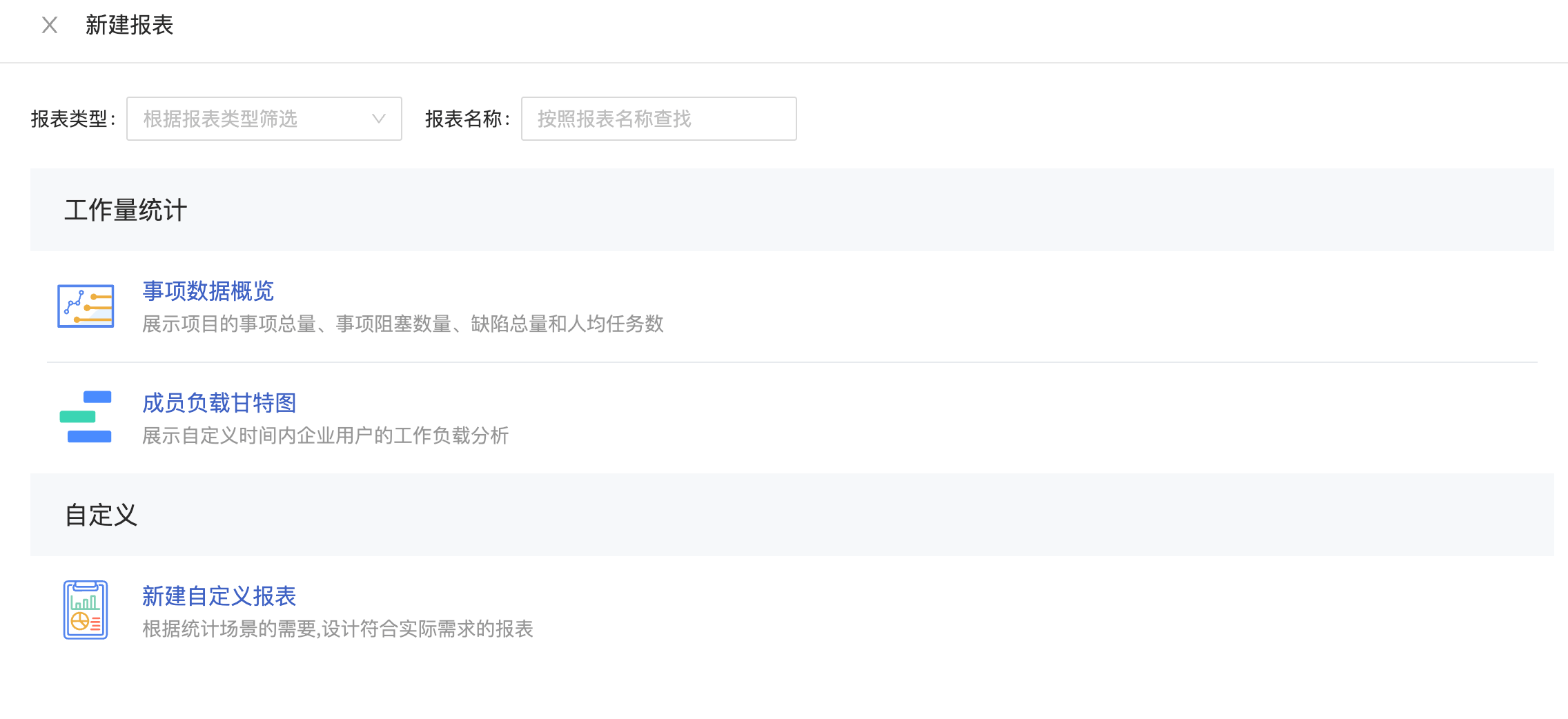This screenshot has height=719, width=1568.
Task: Click the chevron arrow in 报表类型 selector
Action: coord(378,119)
